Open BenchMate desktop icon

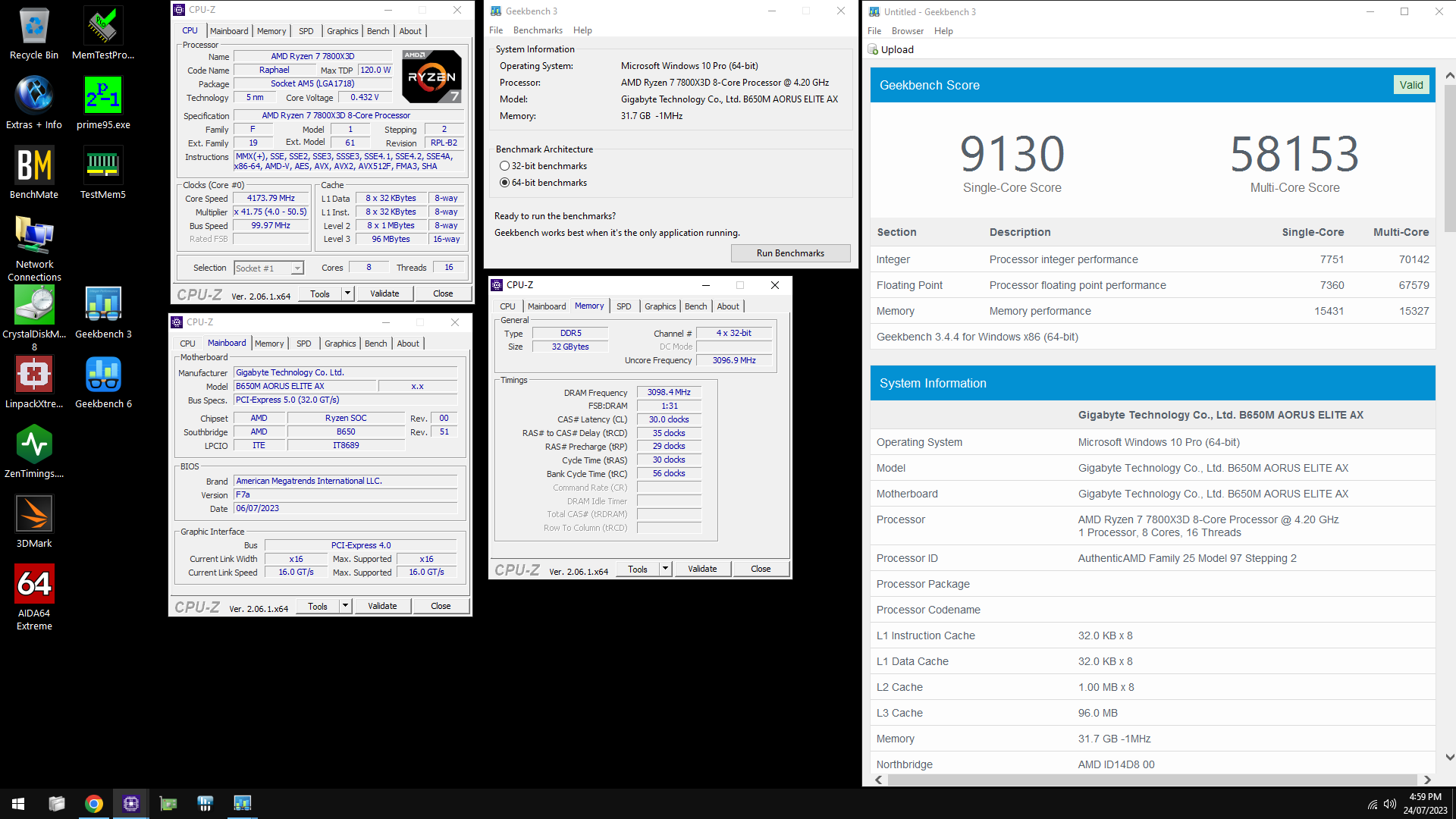(34, 174)
